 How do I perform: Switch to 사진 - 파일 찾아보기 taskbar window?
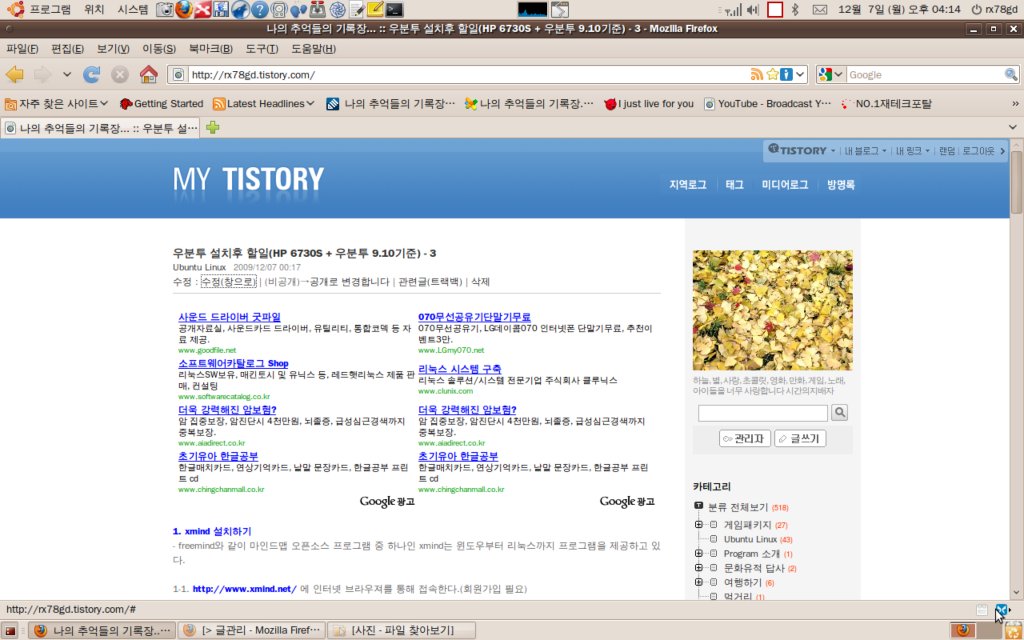401,631
